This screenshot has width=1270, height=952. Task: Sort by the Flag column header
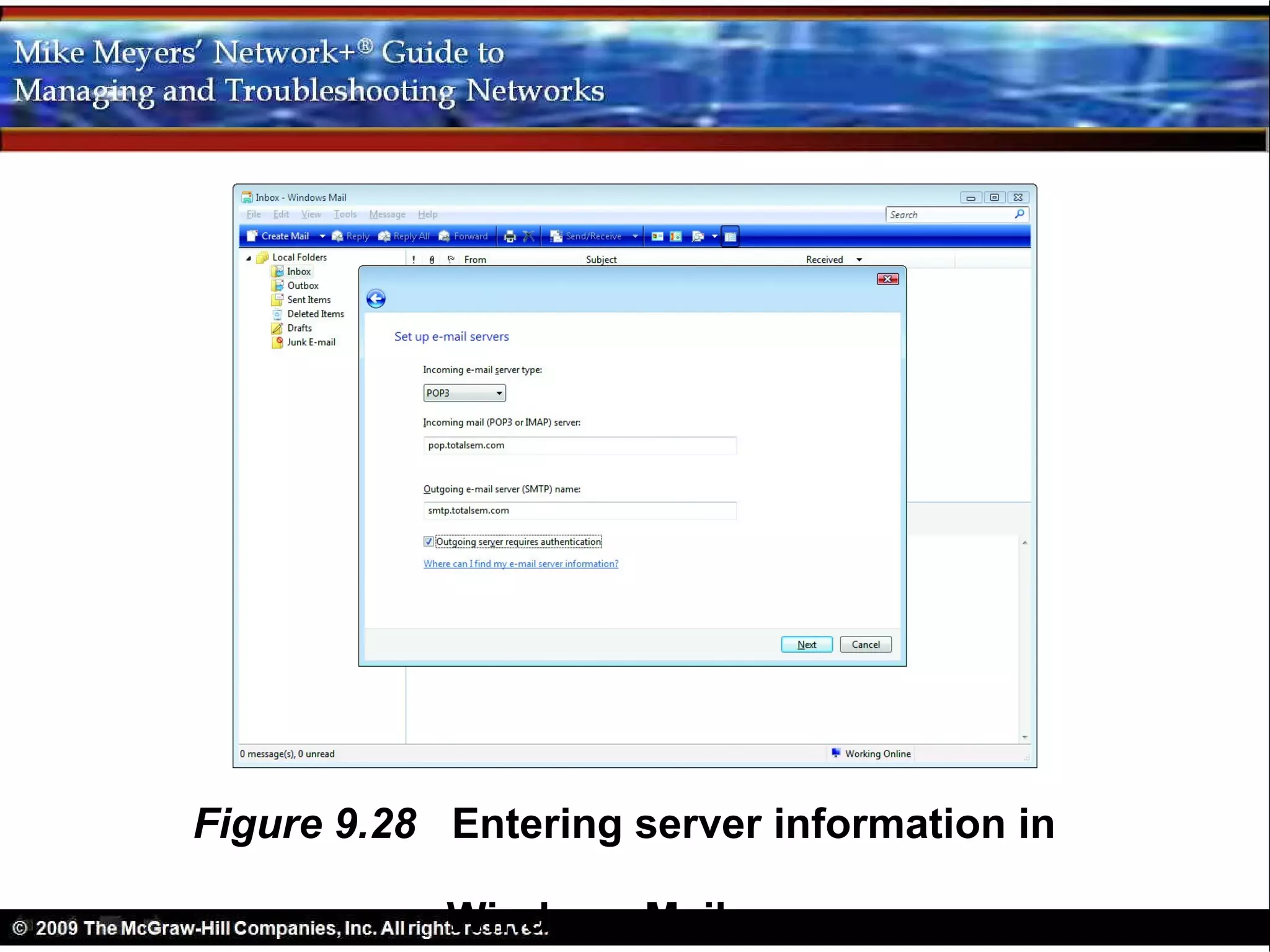click(451, 260)
